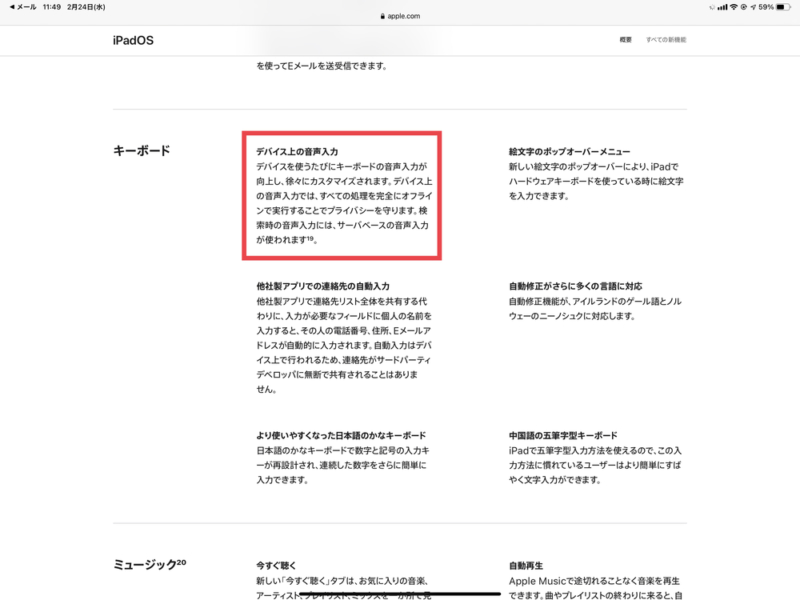
Task: Tap footnote 20 beside ミュージック
Action: (x=181, y=562)
